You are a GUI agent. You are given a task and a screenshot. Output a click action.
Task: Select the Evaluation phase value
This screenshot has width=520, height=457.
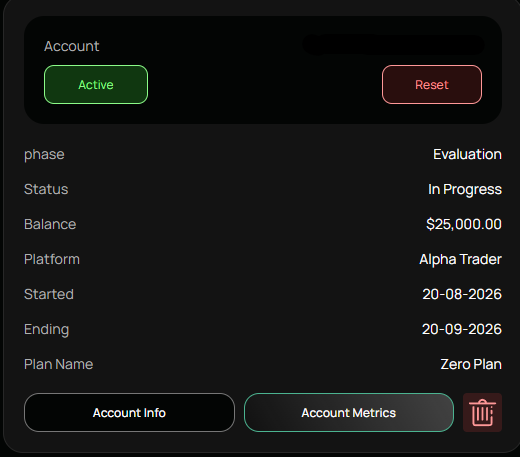pyautogui.click(x=467, y=154)
